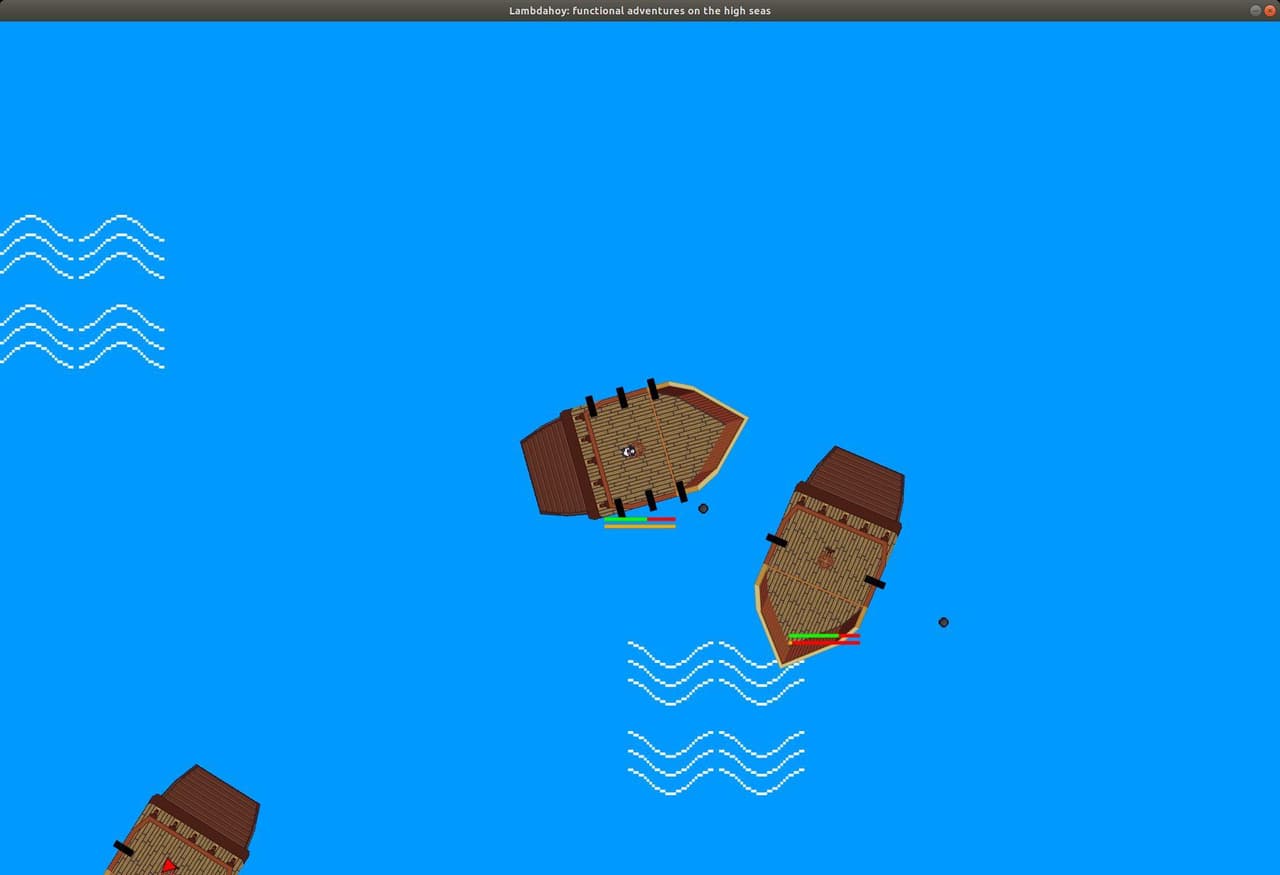Click the green health bar on the downward-facing ship
Image resolution: width=1280 pixels, height=875 pixels.
[x=814, y=635]
